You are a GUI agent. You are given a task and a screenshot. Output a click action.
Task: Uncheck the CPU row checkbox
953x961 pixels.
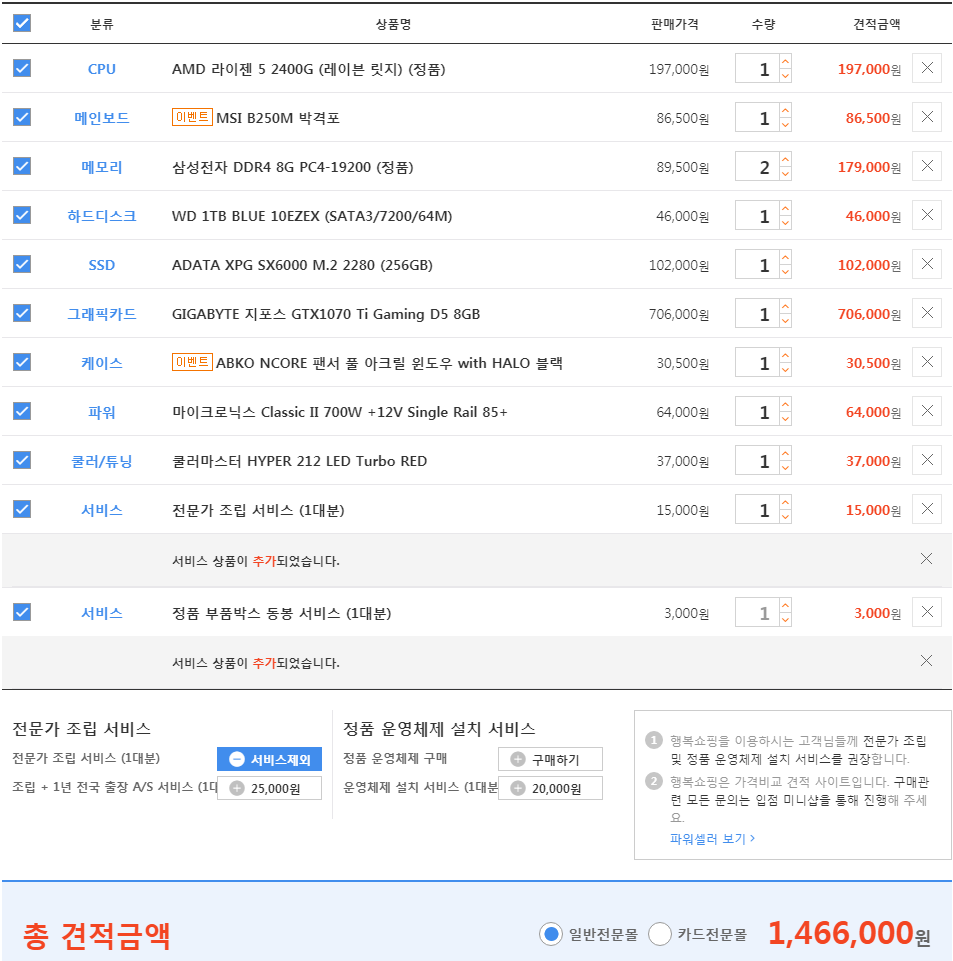click(22, 68)
